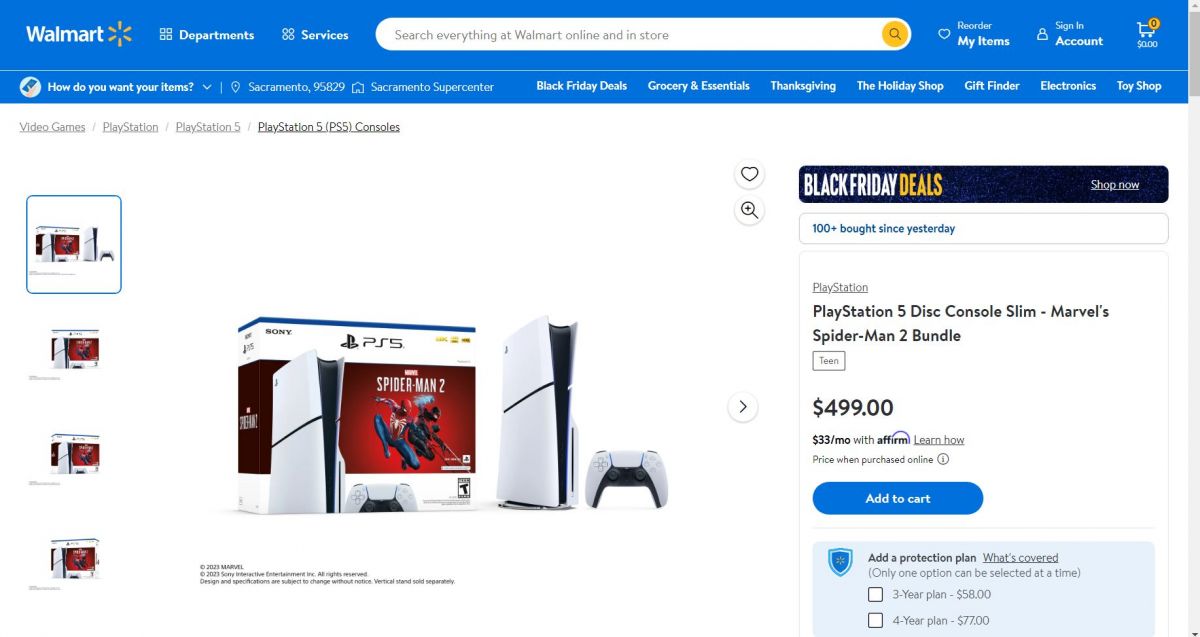1200x637 pixels.
Task: Add item to favorites heart icon
Action: [749, 174]
